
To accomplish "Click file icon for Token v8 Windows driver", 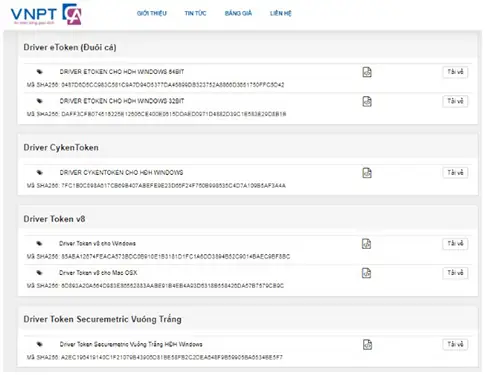I will [x=366, y=244].
